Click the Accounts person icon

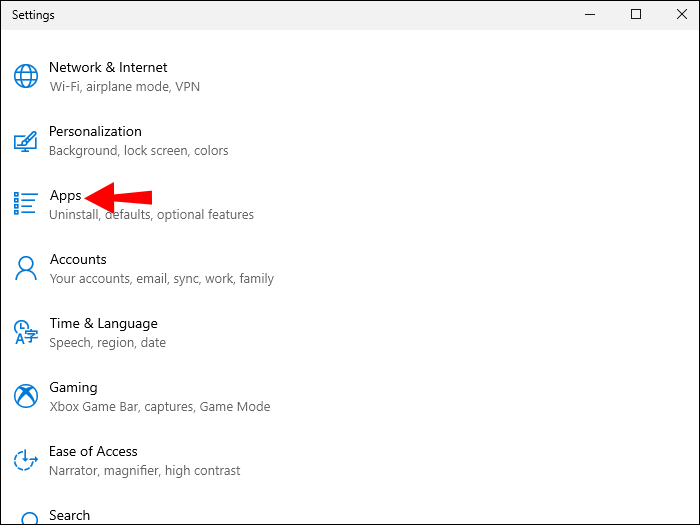click(25, 268)
